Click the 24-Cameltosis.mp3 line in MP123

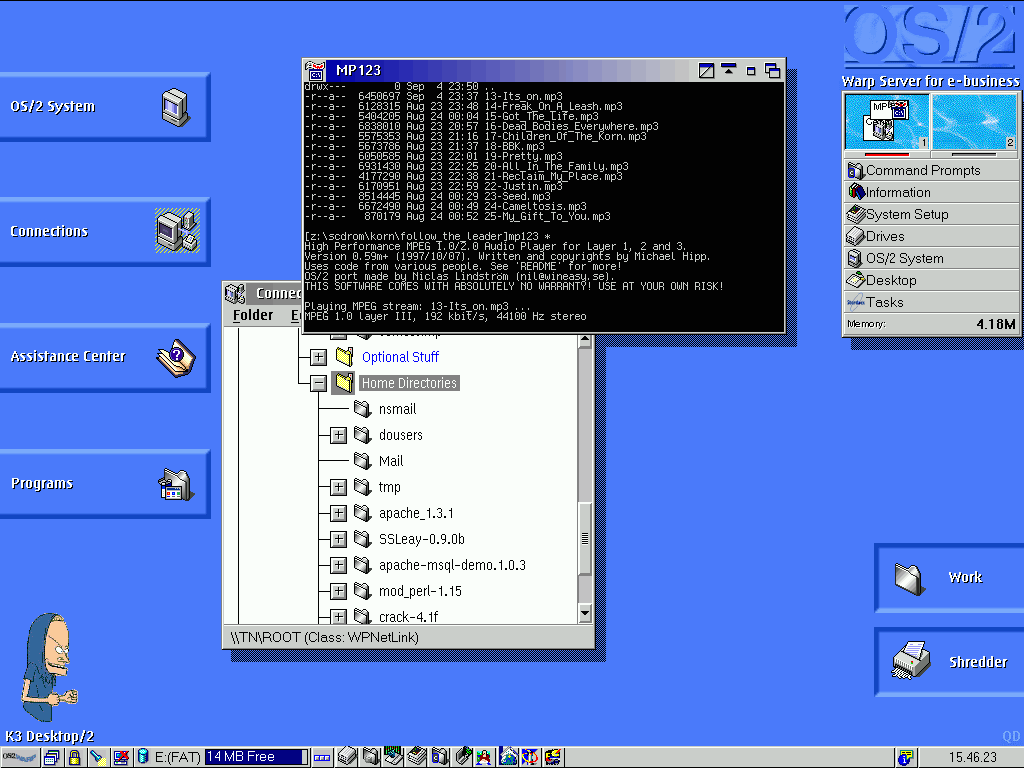pos(445,206)
